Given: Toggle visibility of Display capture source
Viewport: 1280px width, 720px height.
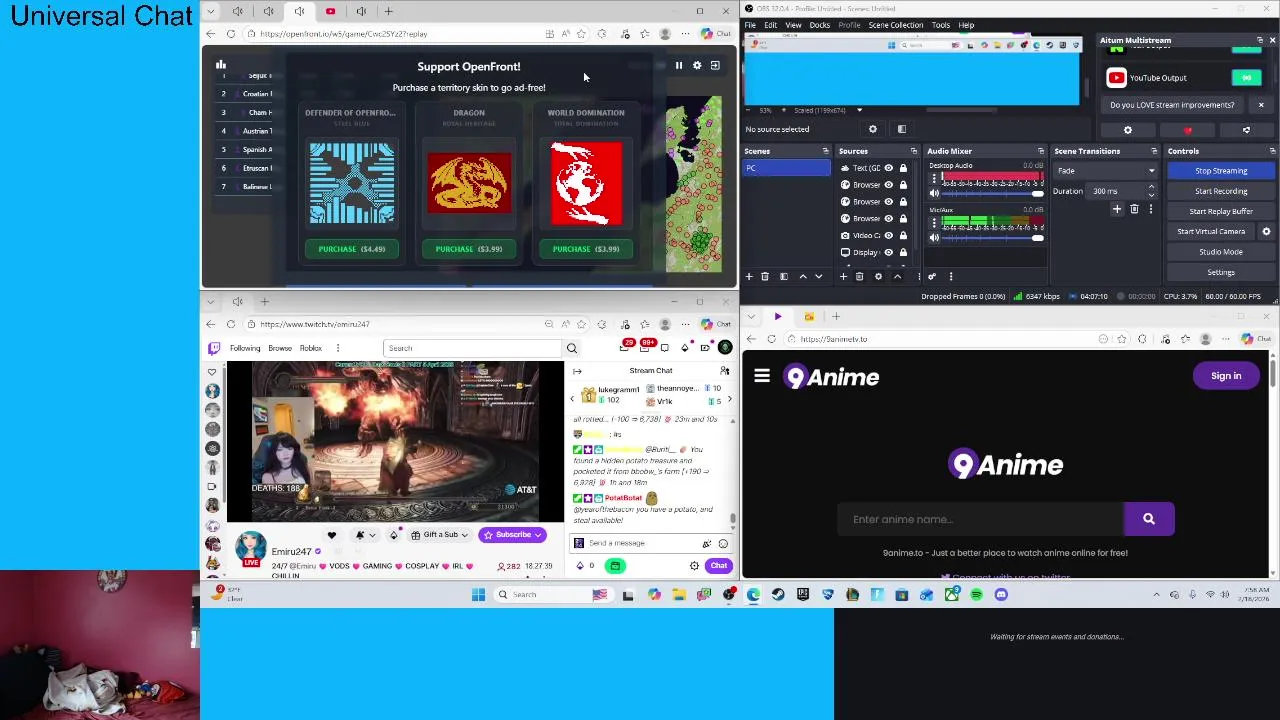Looking at the screenshot, I should pyautogui.click(x=888, y=252).
